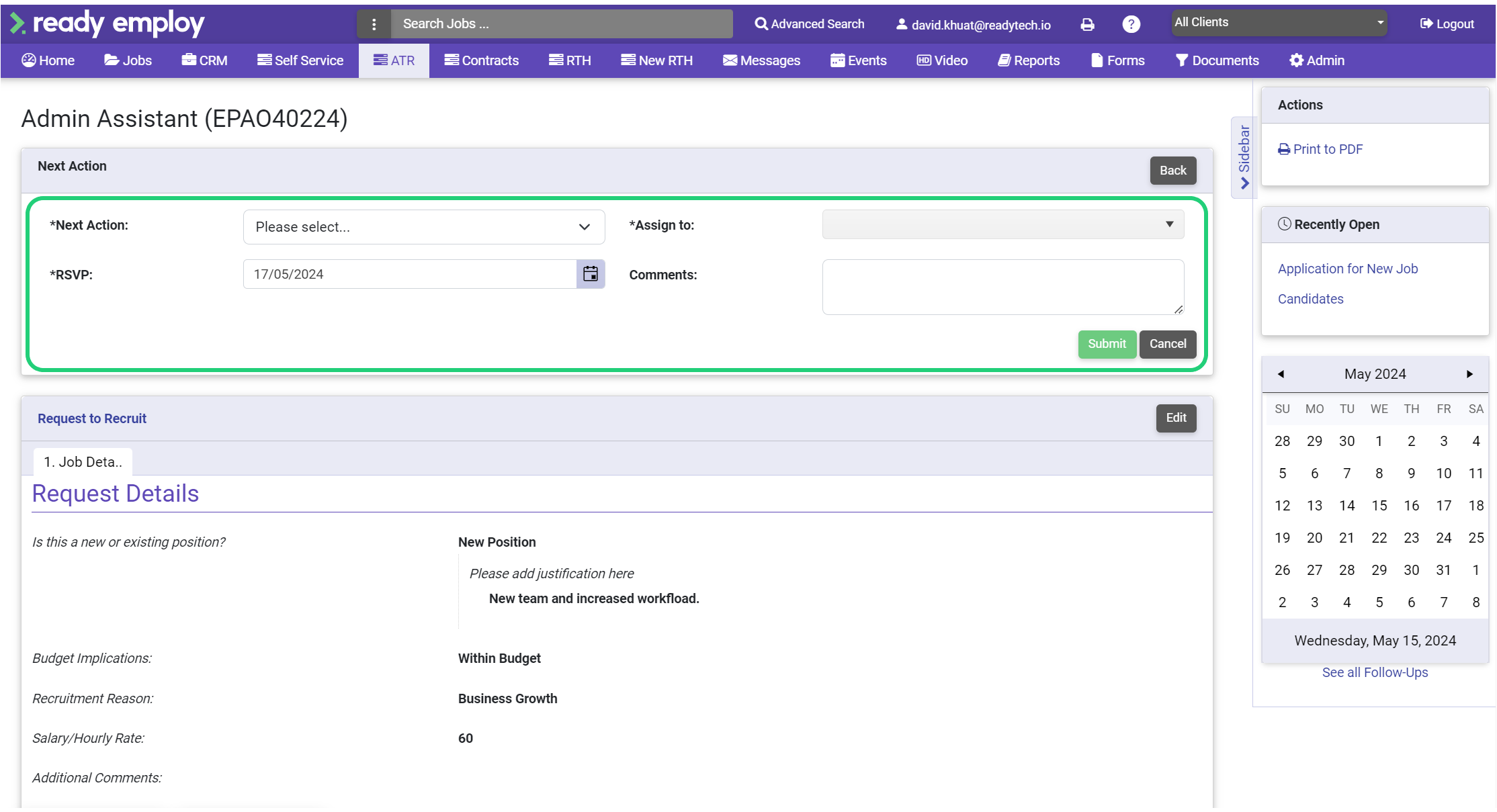Log out of ready employ

click(1447, 24)
